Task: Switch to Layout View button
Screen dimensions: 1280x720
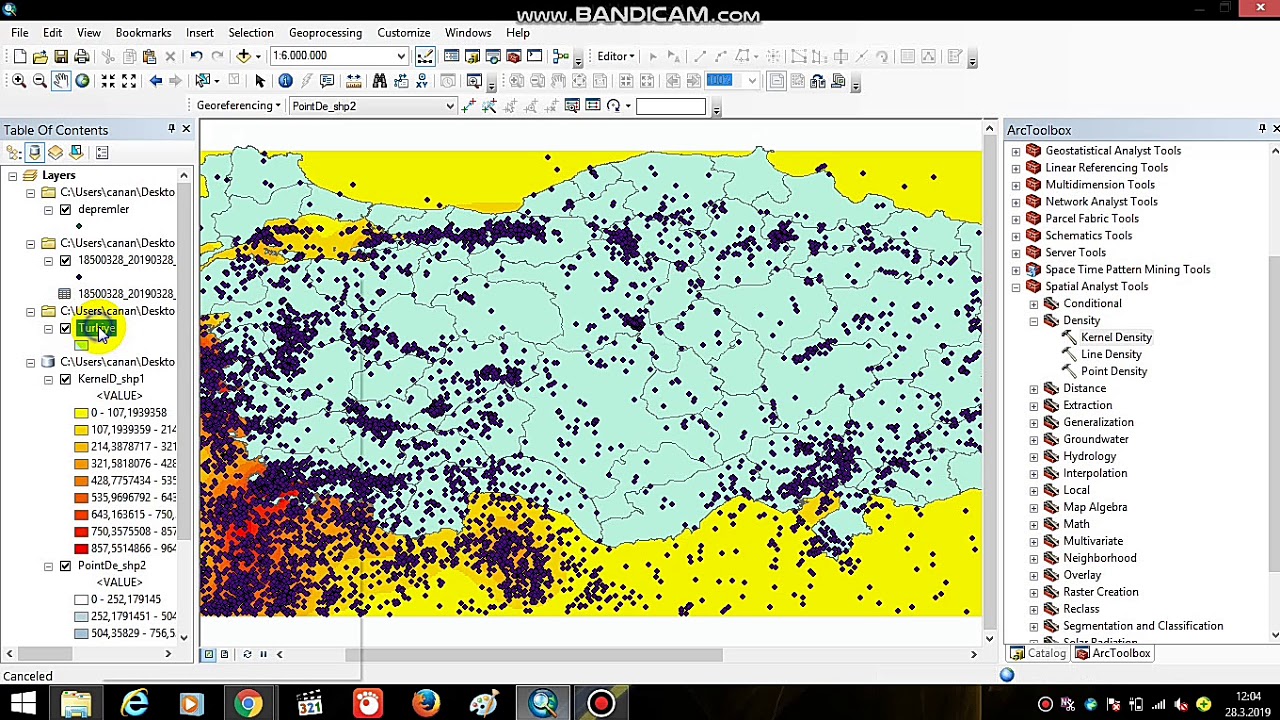Action: (x=225, y=655)
